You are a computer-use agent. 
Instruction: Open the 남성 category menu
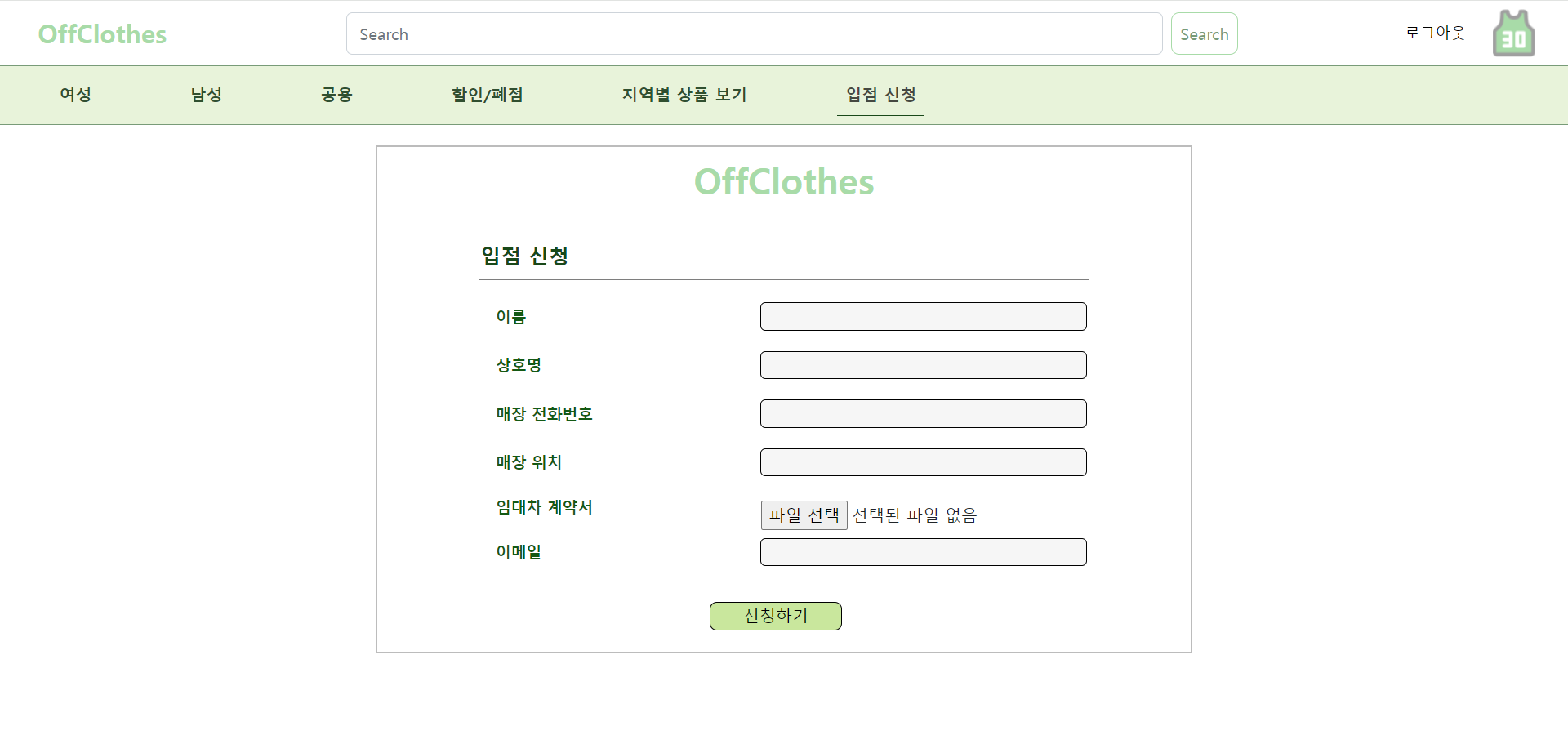click(205, 95)
